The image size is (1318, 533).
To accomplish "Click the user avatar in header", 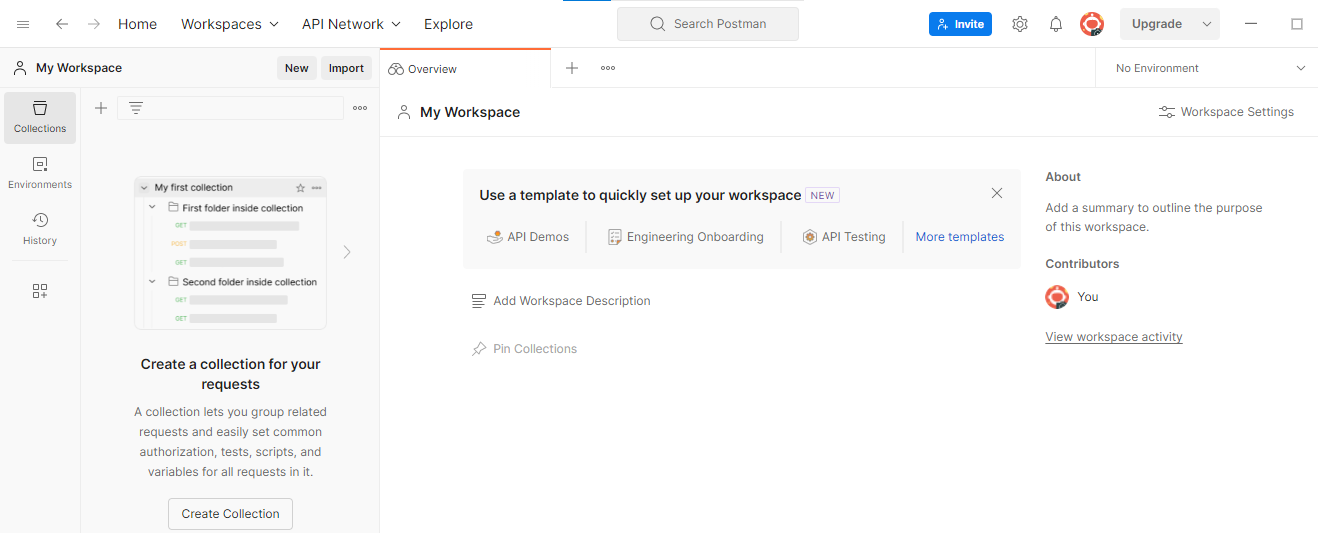I will point(1092,24).
